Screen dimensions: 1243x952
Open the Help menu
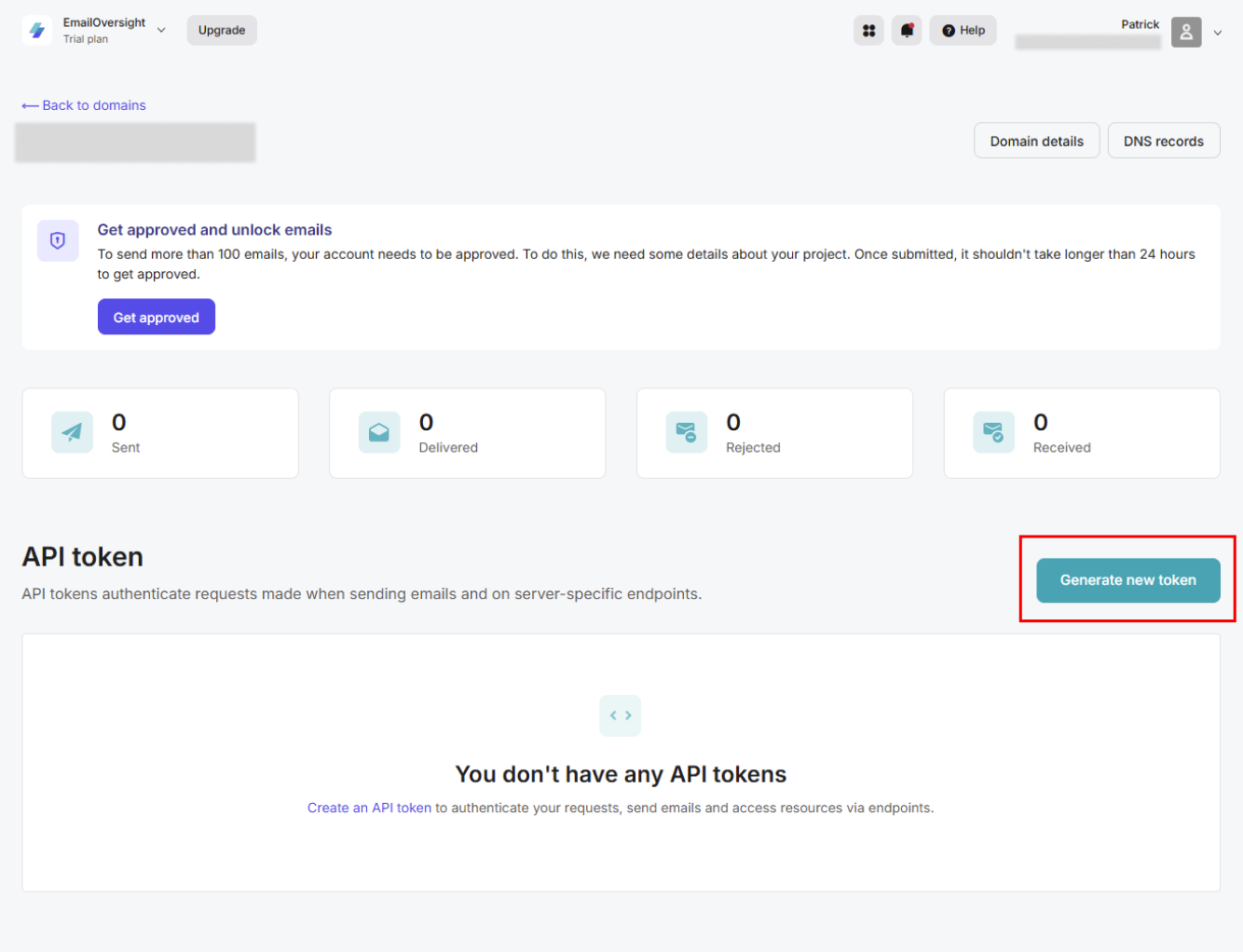(x=963, y=31)
